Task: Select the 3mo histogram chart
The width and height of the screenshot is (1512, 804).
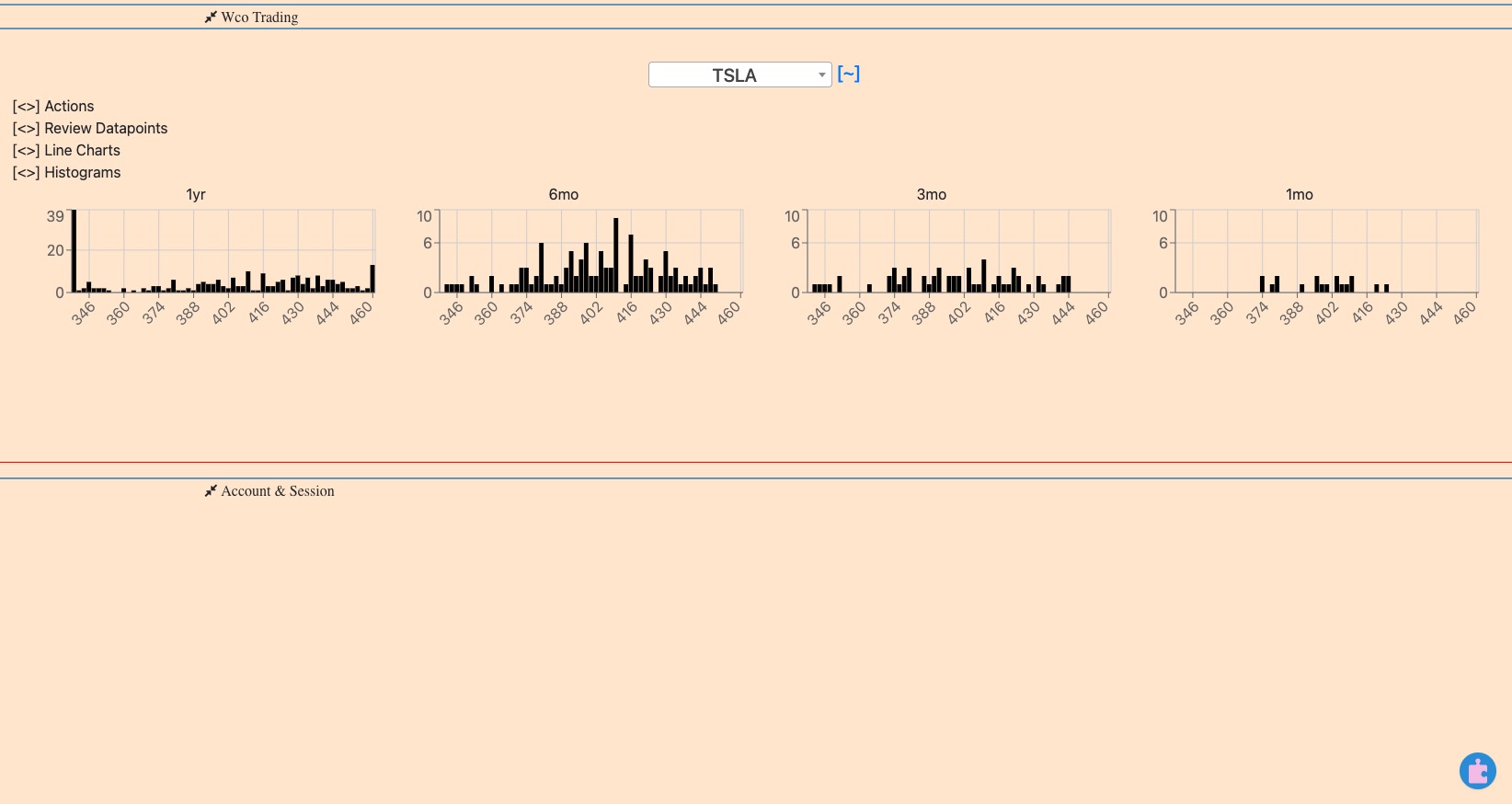Action: click(x=959, y=251)
